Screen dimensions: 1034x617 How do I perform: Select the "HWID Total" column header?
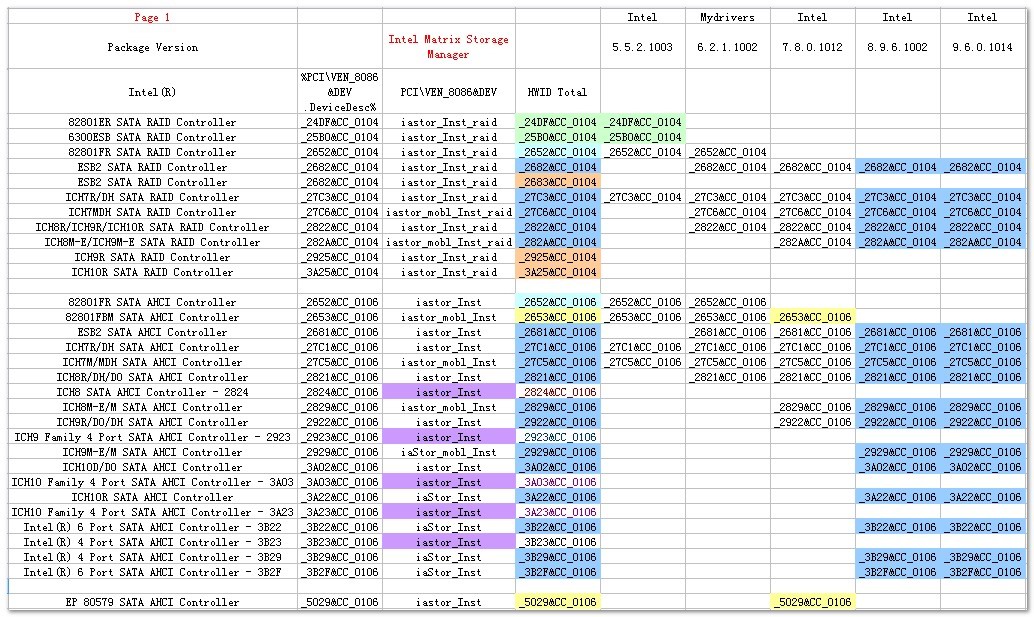coord(557,92)
